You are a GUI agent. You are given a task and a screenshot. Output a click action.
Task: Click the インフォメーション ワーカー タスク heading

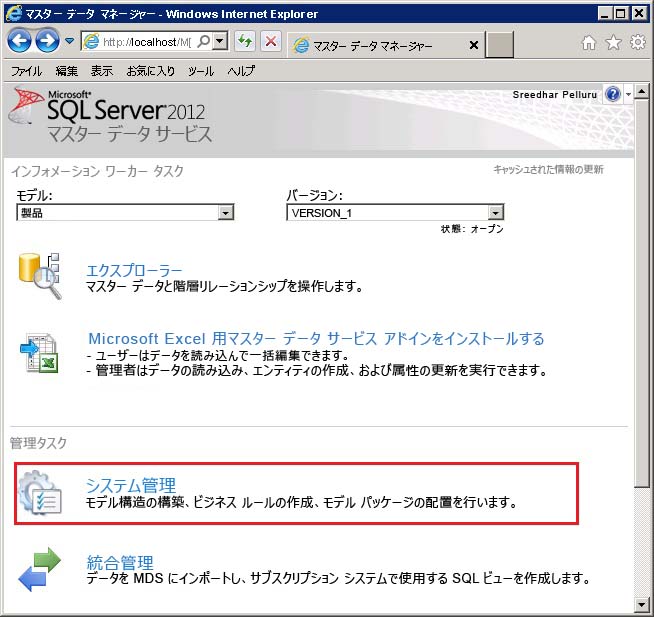pyautogui.click(x=97, y=171)
